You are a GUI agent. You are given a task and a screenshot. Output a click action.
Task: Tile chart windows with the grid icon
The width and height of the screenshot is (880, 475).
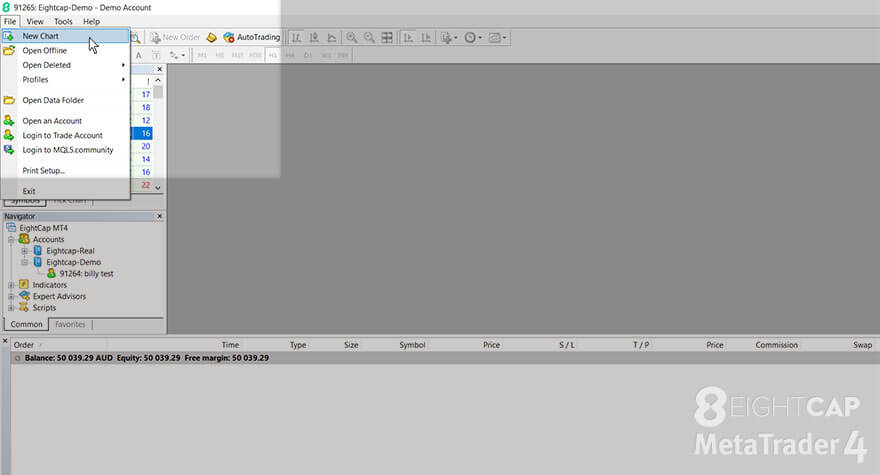coord(387,38)
